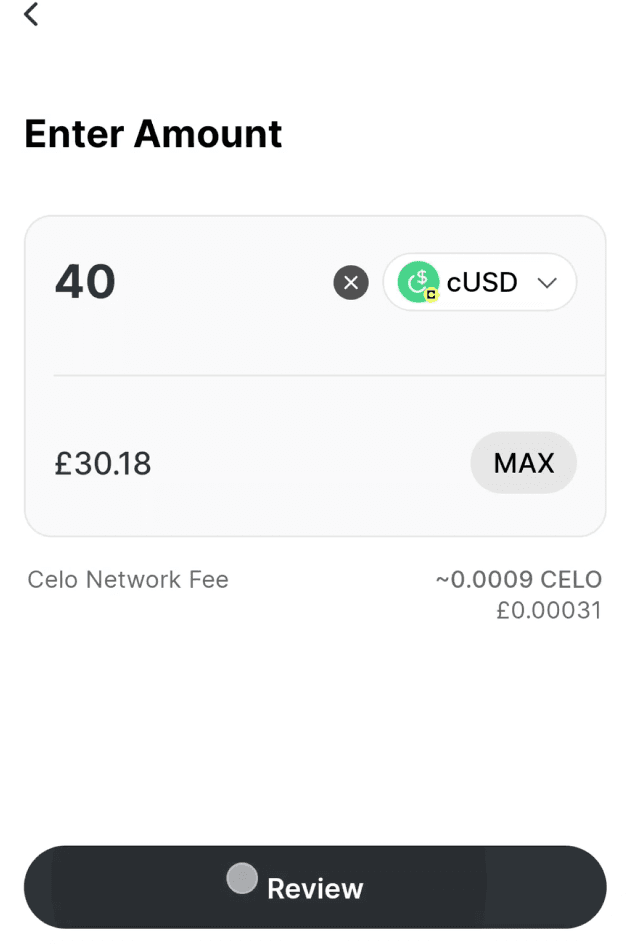Open the cUSD token selector pill
The image size is (631, 947).
480,282
